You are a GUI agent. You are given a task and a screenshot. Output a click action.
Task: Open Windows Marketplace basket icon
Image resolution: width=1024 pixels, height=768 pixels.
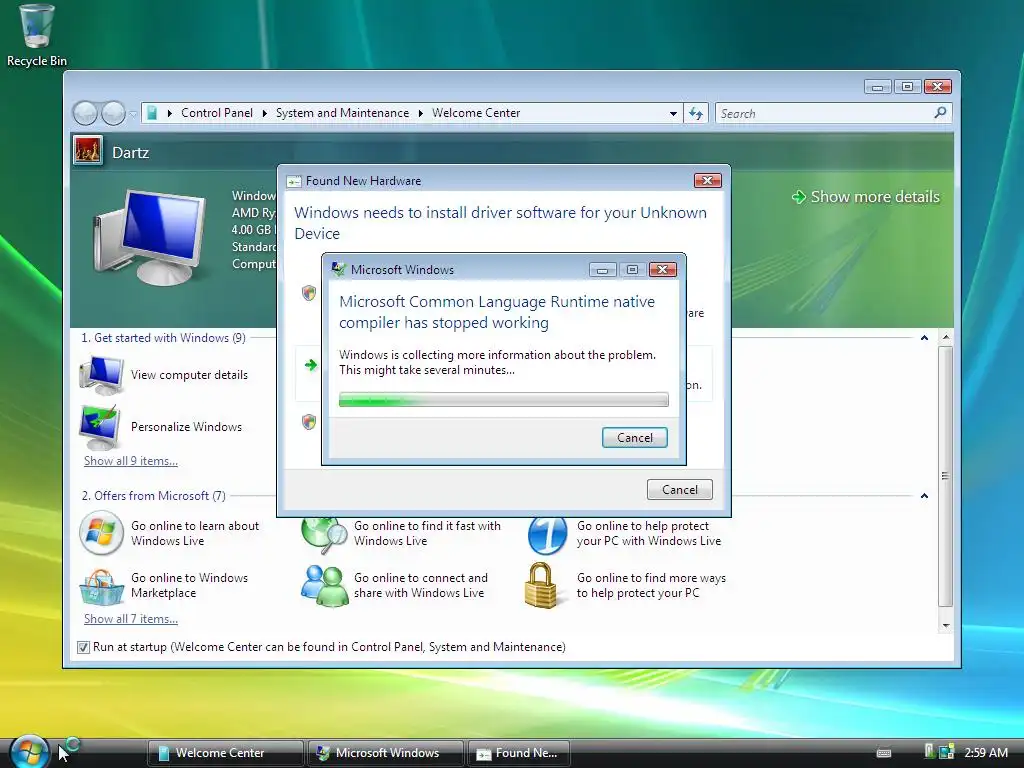(101, 586)
